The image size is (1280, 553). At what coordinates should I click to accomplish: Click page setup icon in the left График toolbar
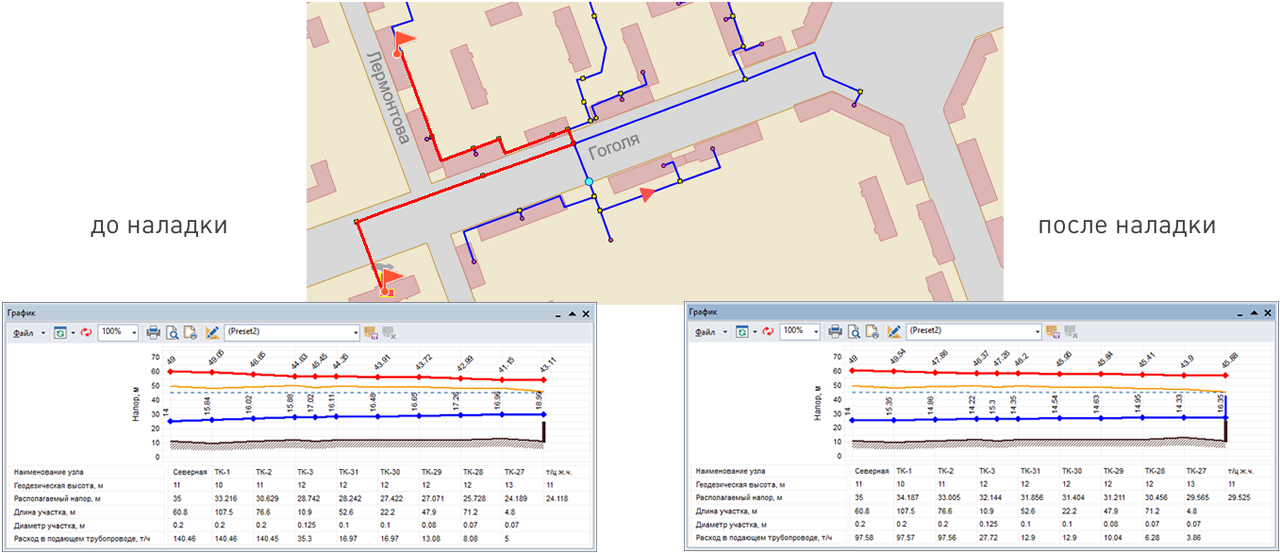click(190, 332)
